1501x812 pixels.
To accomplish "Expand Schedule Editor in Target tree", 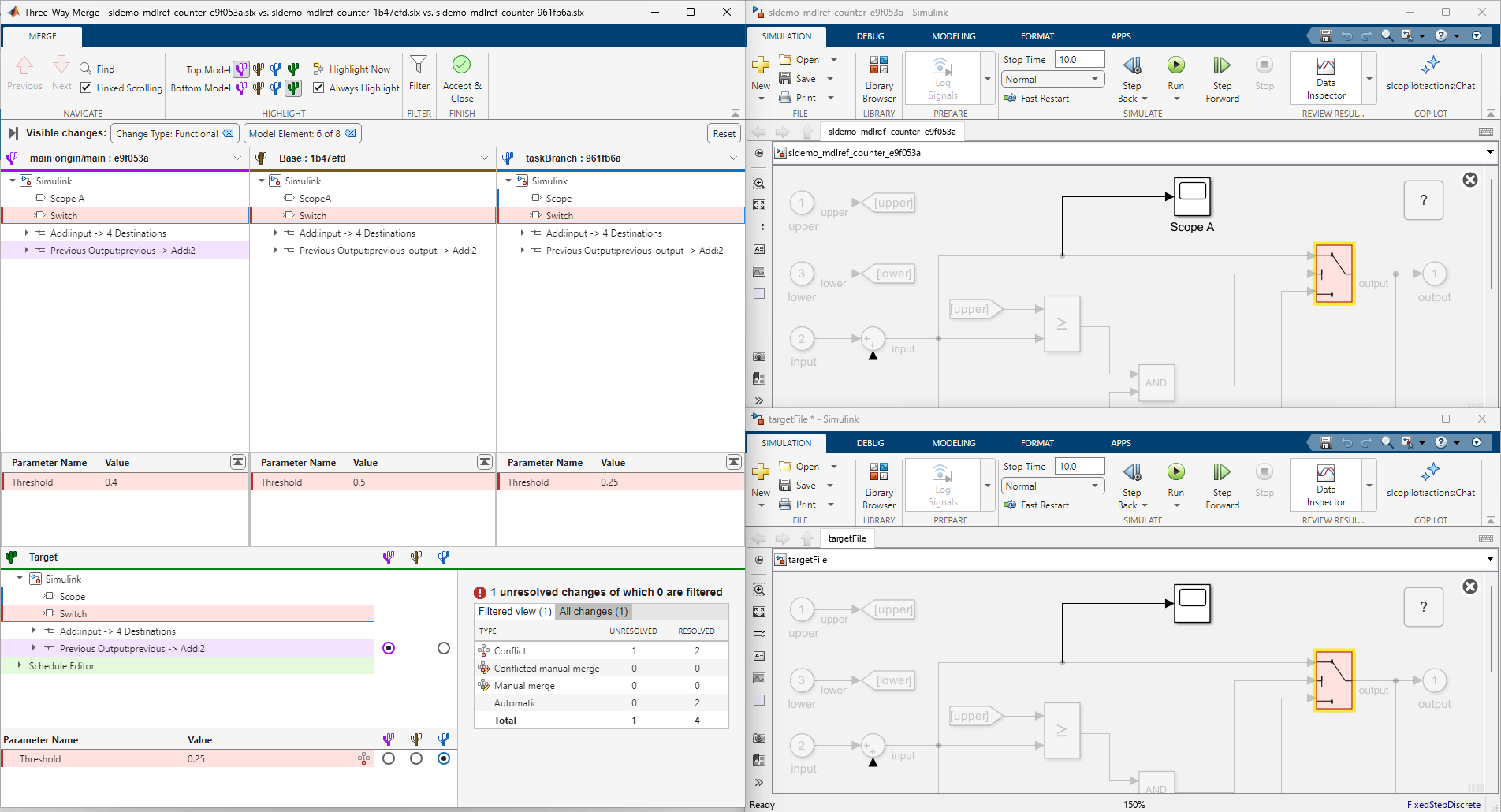I will pyautogui.click(x=20, y=666).
